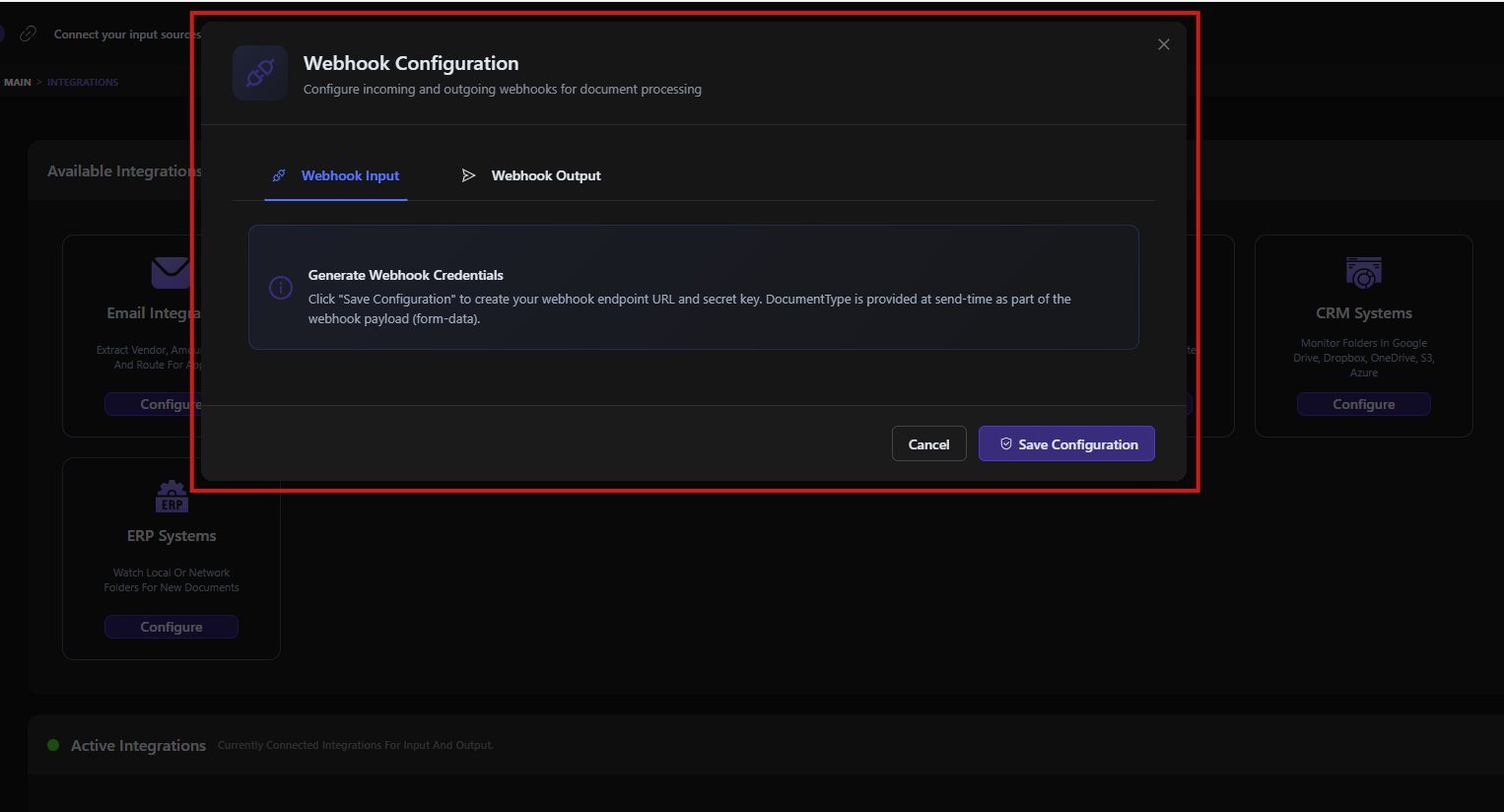The height and width of the screenshot is (812, 1504).
Task: Select the INTEGRATIONS breadcrumb link
Action: [x=83, y=83]
